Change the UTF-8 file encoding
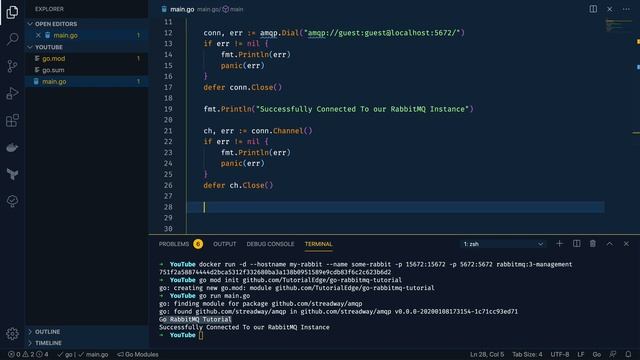 (x=560, y=354)
